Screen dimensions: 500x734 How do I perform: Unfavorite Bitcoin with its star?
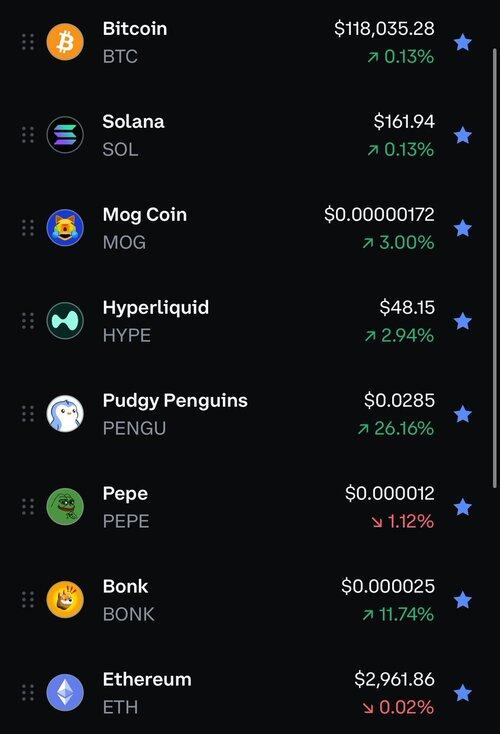click(463, 42)
